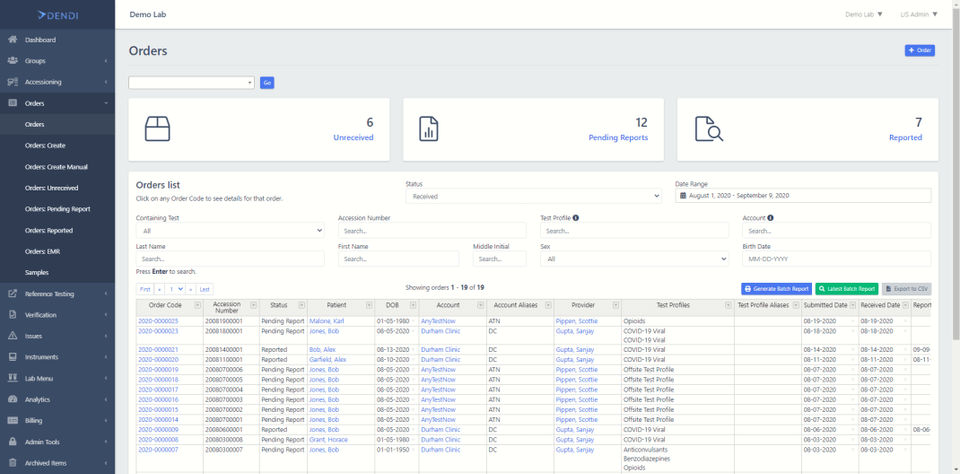The height and width of the screenshot is (474, 960).
Task: Open patient link Malone, Karl
Action: [x=327, y=321]
